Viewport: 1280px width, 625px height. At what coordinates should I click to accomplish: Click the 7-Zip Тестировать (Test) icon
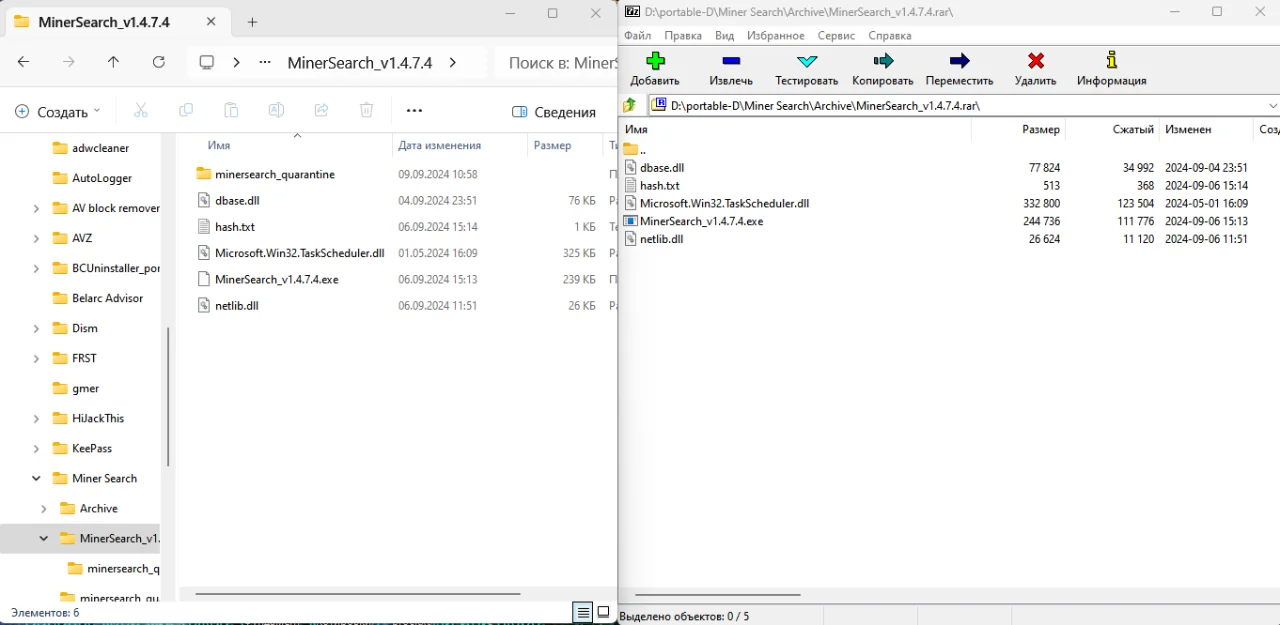coord(807,61)
